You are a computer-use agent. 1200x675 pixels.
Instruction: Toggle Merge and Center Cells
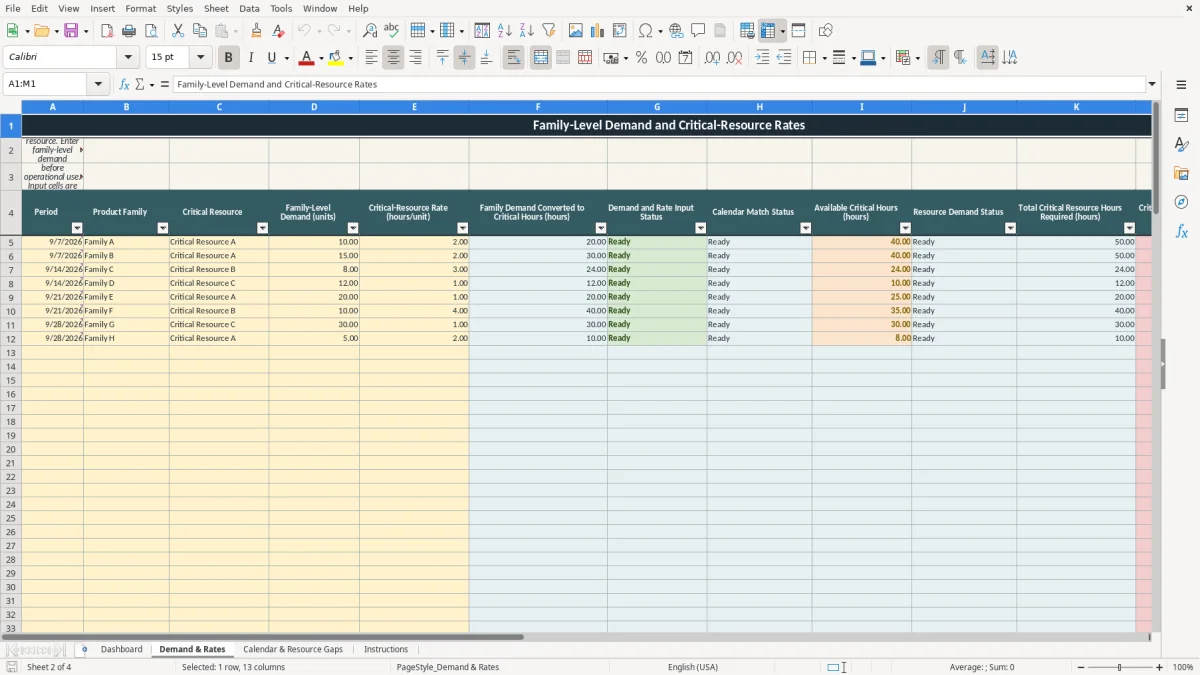[541, 58]
